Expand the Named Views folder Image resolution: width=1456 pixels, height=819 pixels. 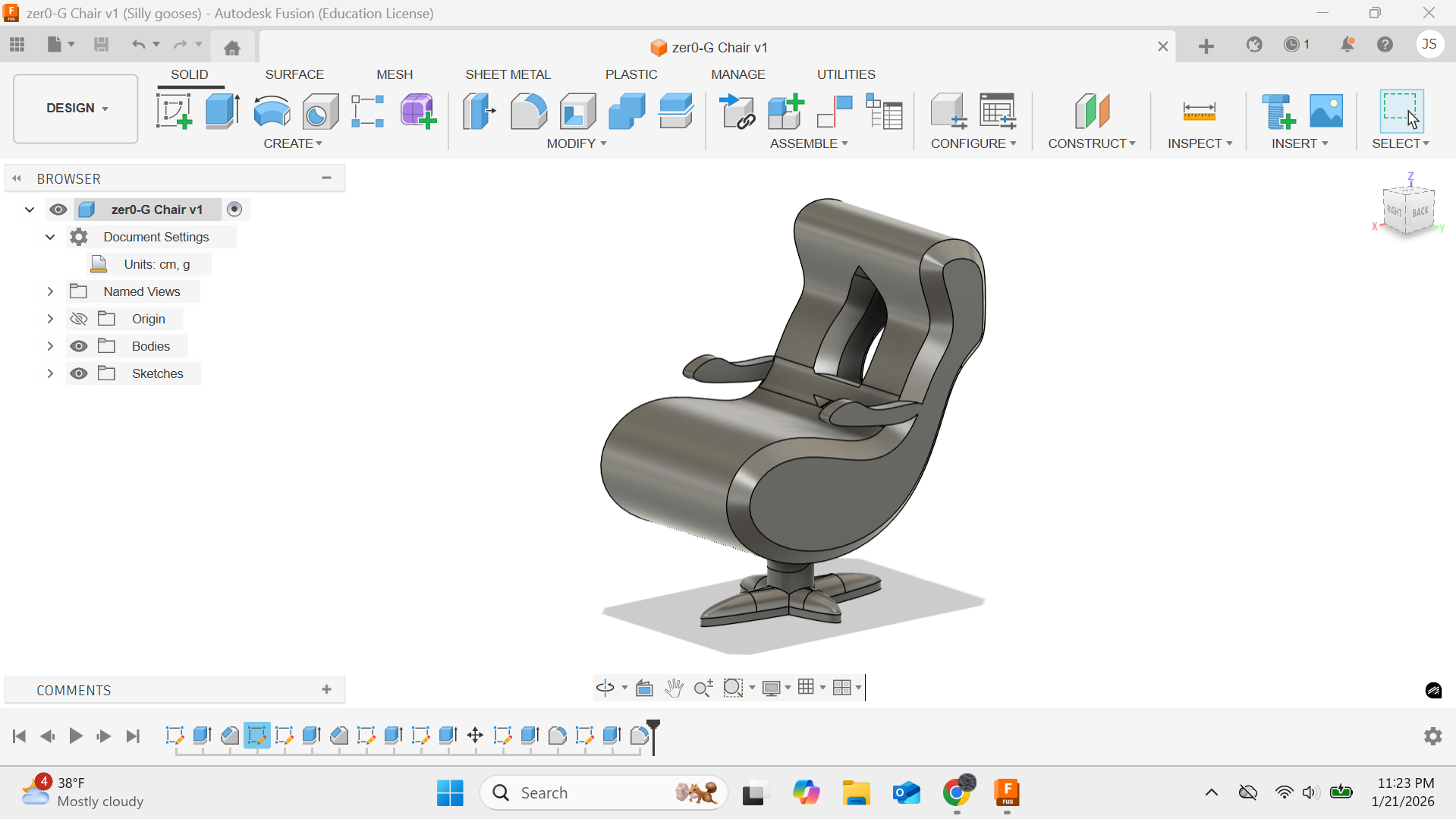click(x=50, y=291)
